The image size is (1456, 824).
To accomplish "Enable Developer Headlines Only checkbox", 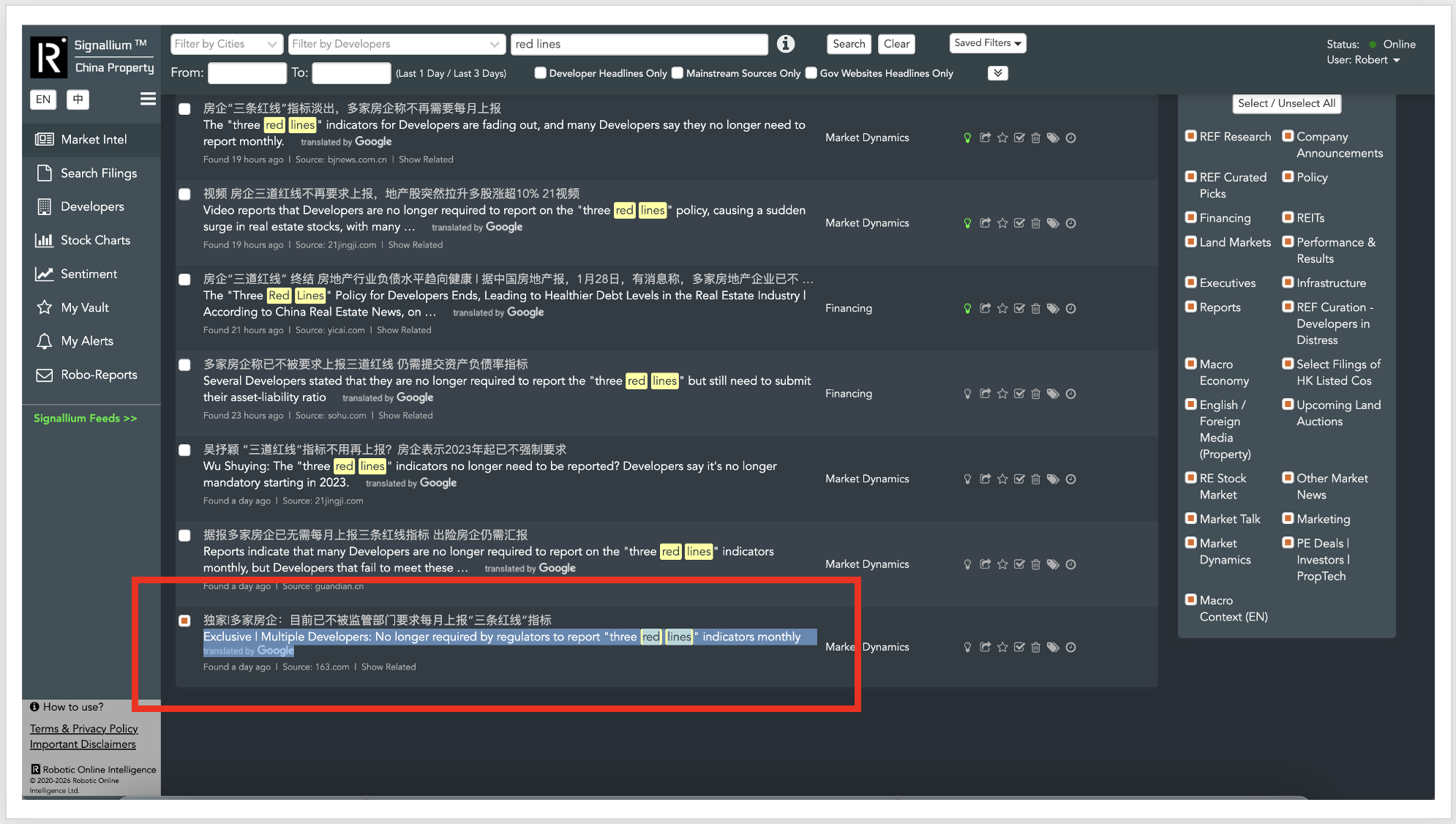I will pos(541,73).
